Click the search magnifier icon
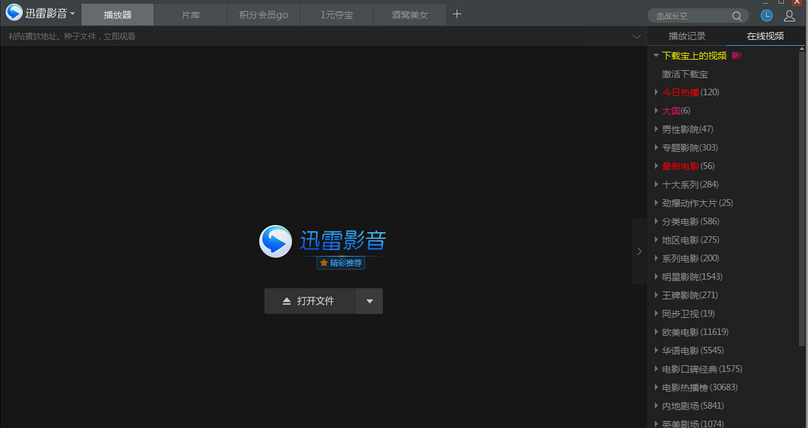Viewport: 808px width, 428px height. point(737,16)
